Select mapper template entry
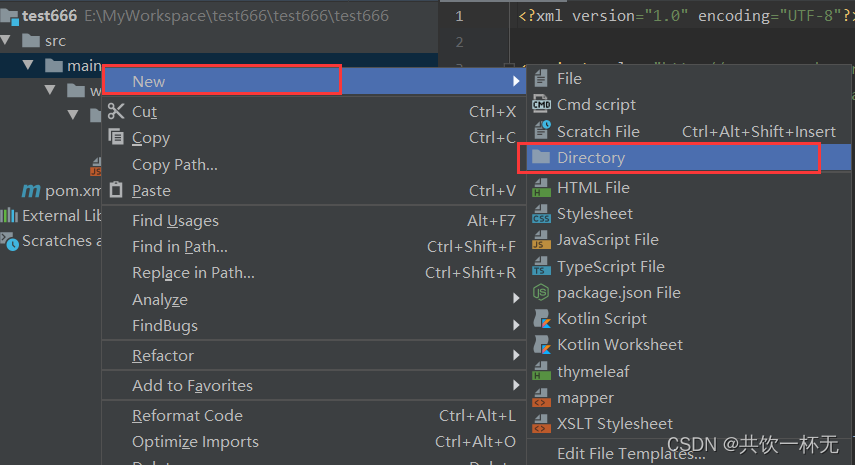The image size is (855, 465). click(x=689, y=397)
